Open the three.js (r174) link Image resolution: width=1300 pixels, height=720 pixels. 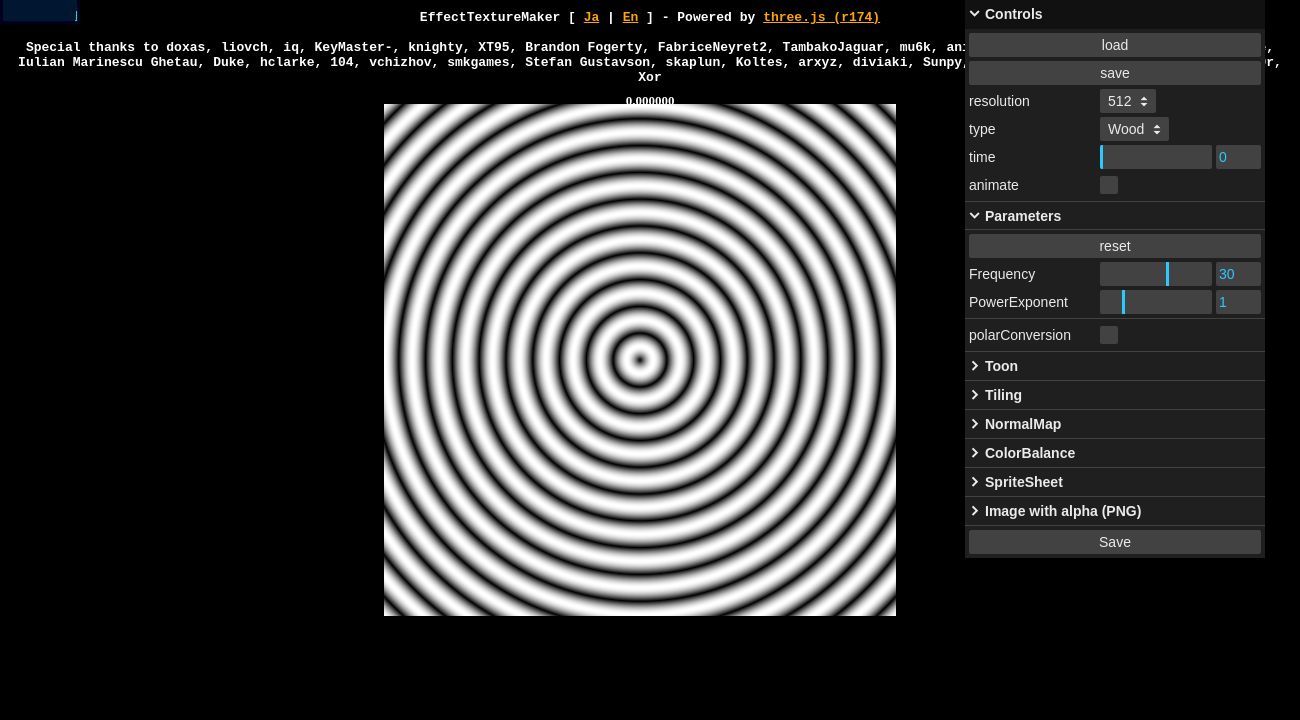click(x=821, y=17)
